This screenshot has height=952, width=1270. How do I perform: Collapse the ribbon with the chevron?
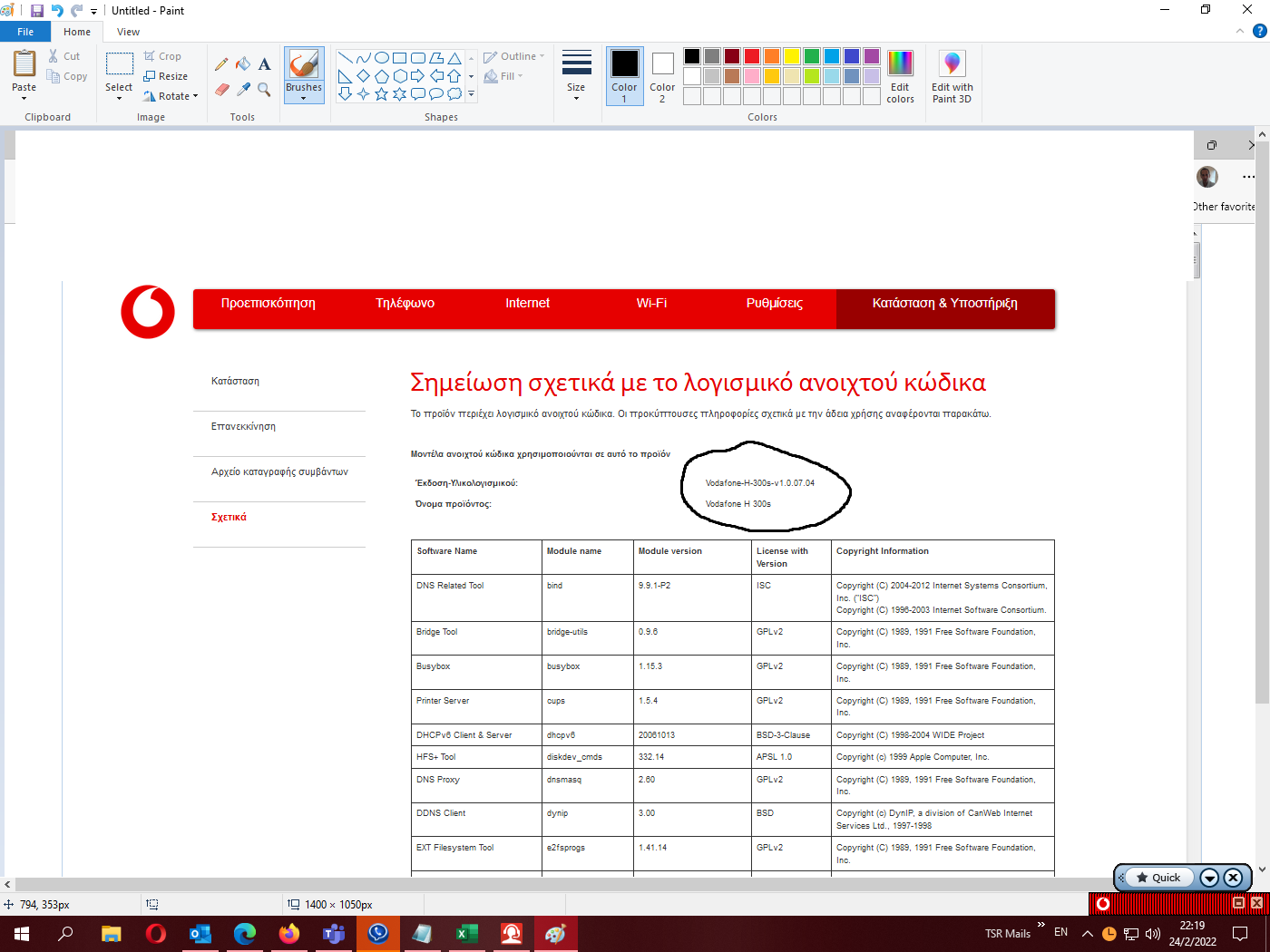[1240, 31]
